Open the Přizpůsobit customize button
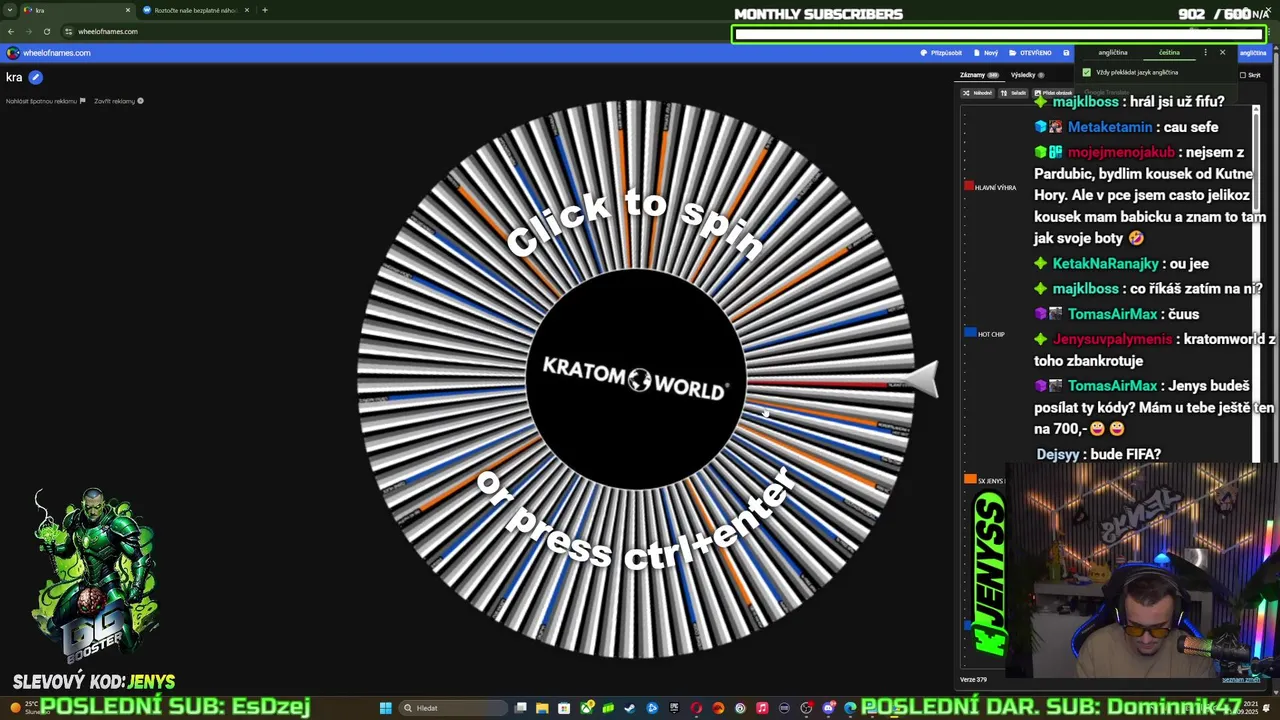The image size is (1280, 720). tap(941, 53)
